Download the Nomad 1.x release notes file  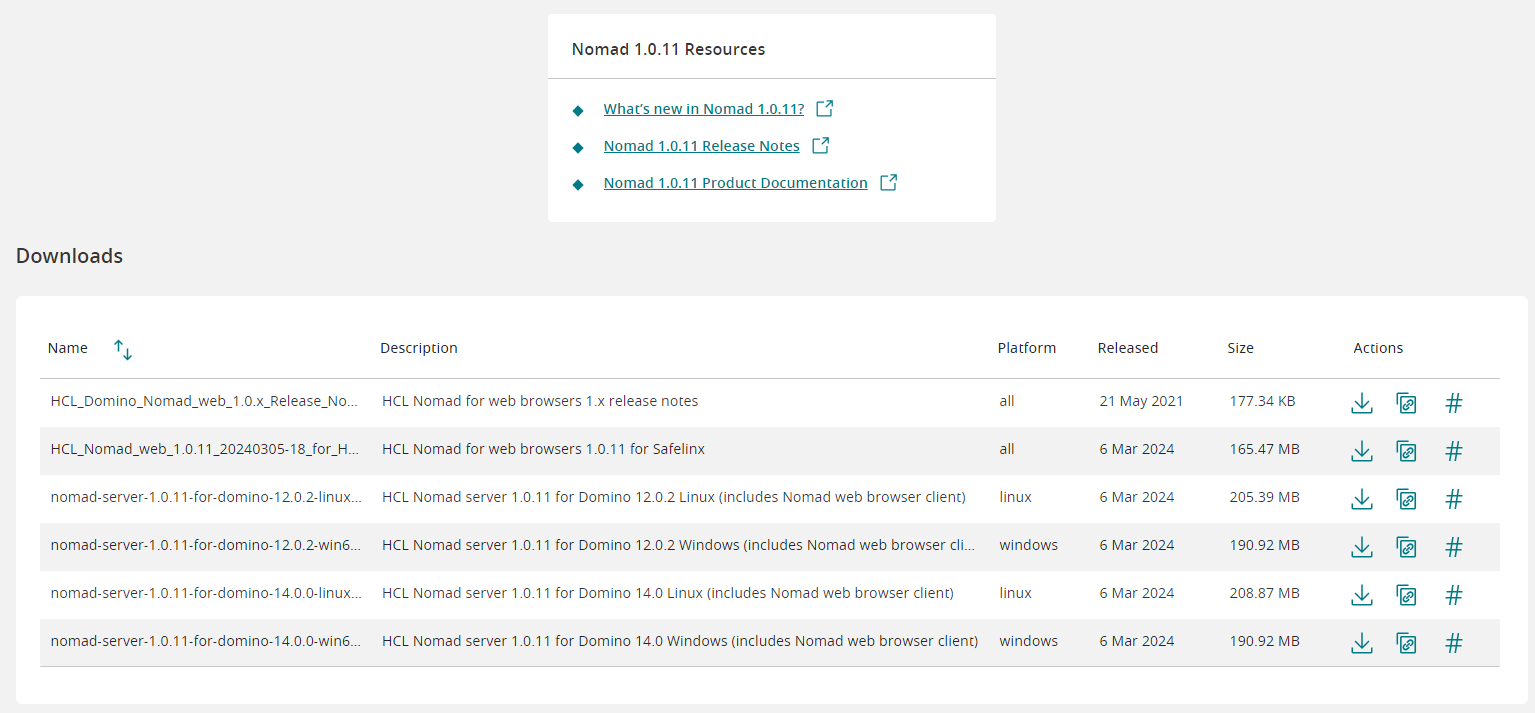[x=1361, y=403]
